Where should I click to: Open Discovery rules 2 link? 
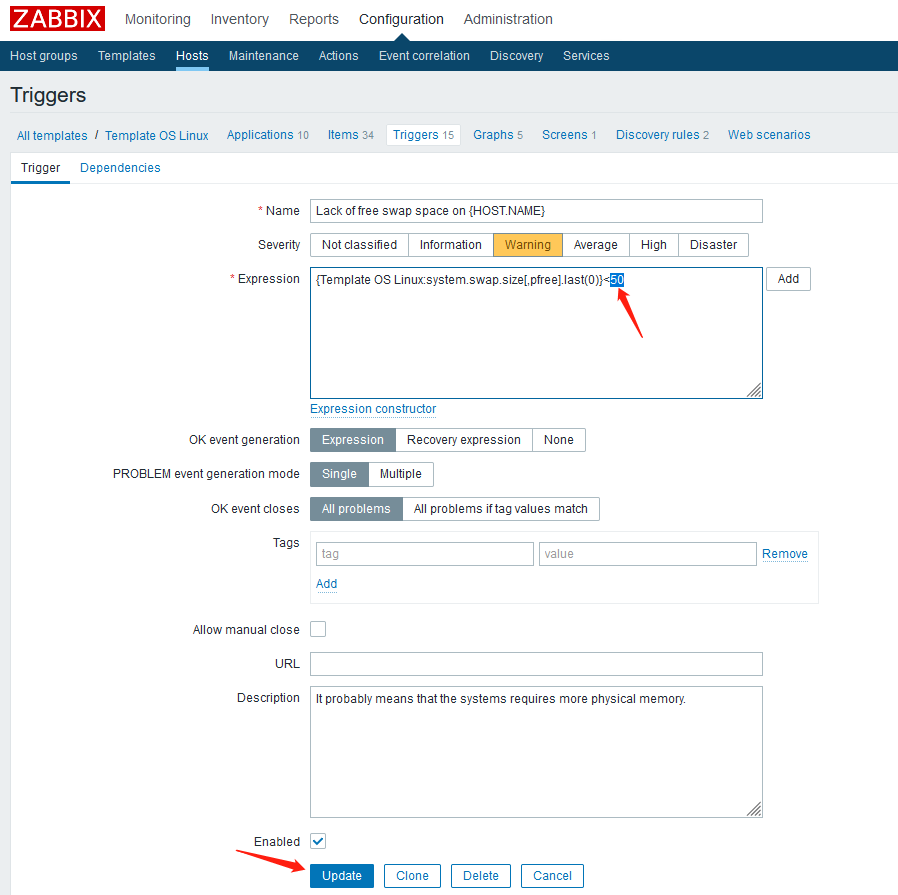[x=662, y=135]
